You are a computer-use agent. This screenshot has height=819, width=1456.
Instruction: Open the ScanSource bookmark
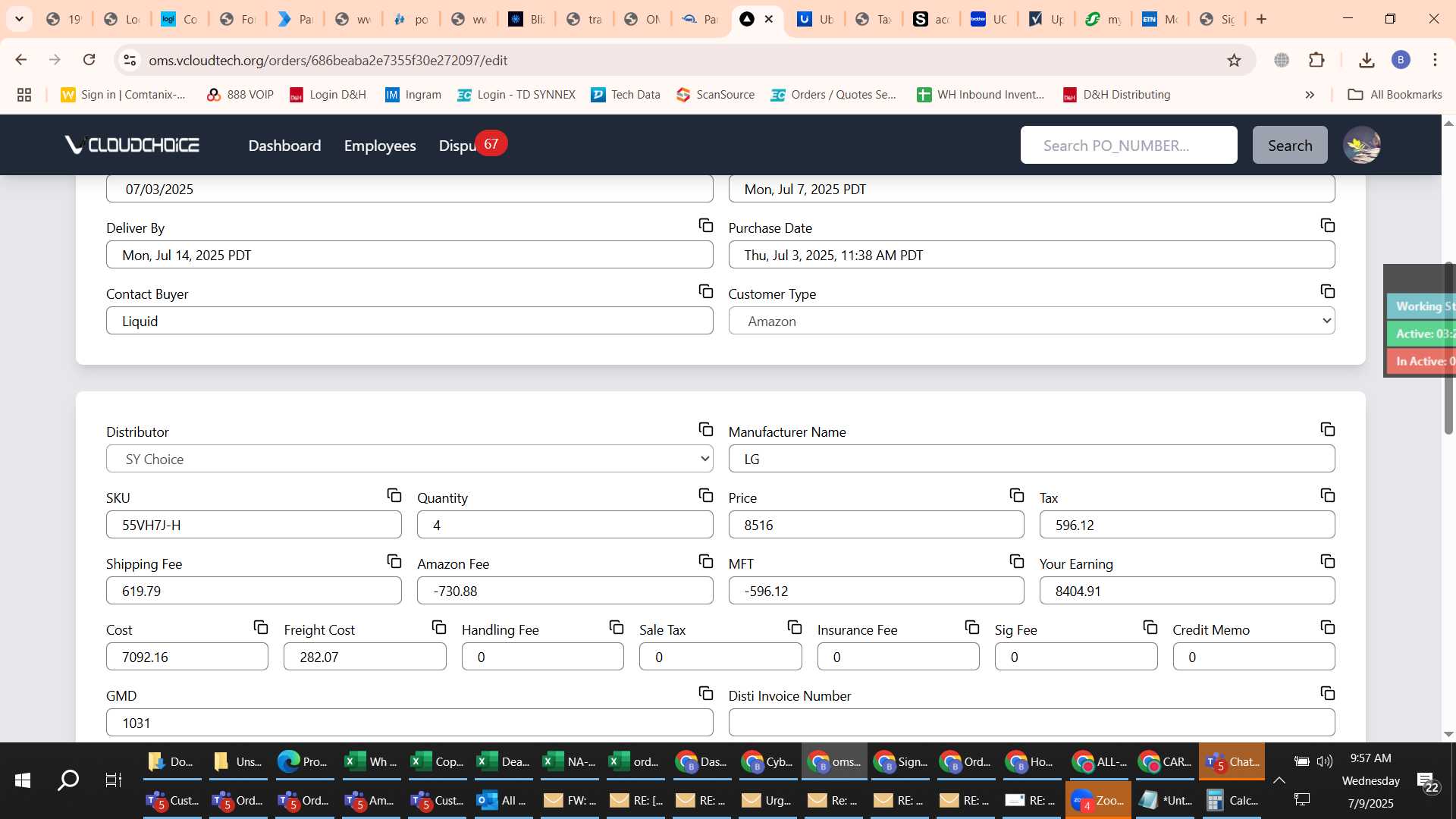716,95
